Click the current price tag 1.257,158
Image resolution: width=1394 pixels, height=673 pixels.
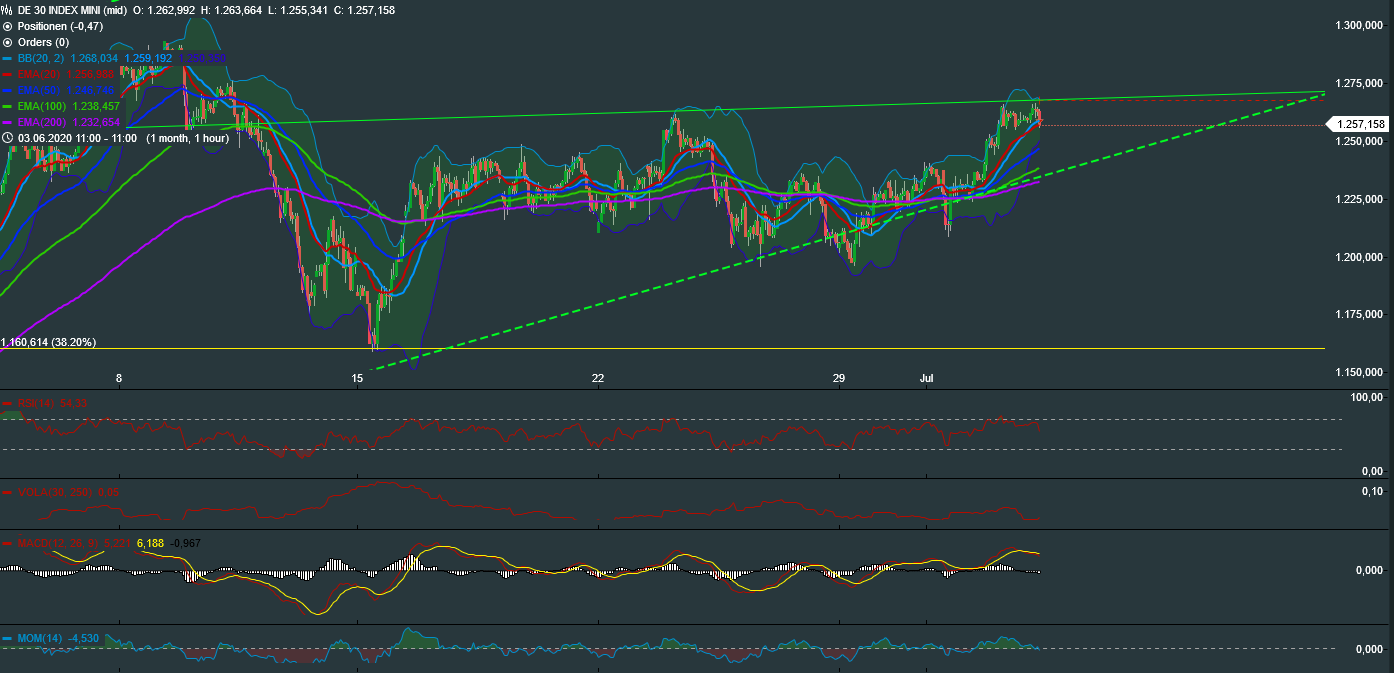[x=1357, y=125]
